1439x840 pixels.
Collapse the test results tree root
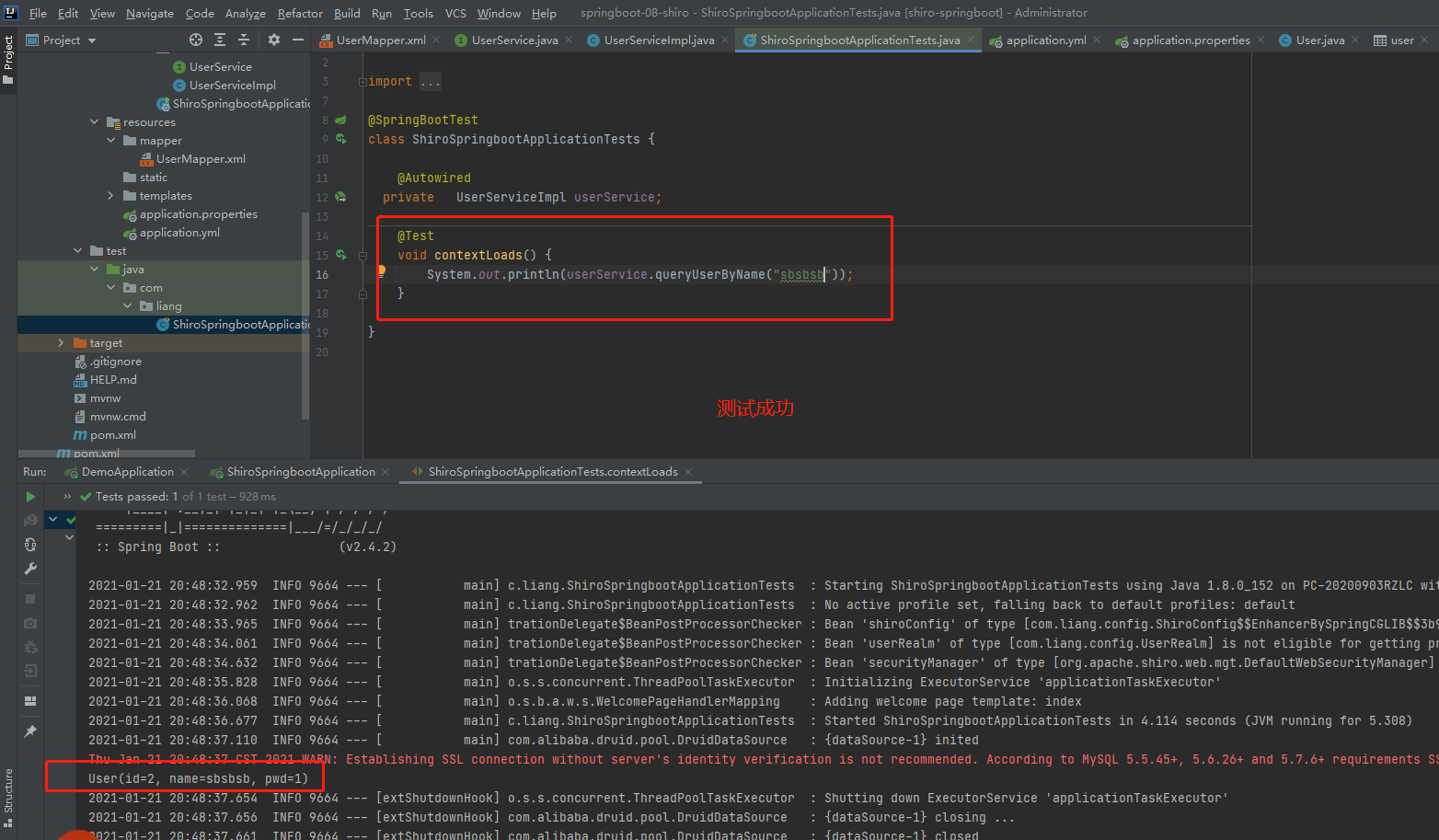pyautogui.click(x=53, y=520)
